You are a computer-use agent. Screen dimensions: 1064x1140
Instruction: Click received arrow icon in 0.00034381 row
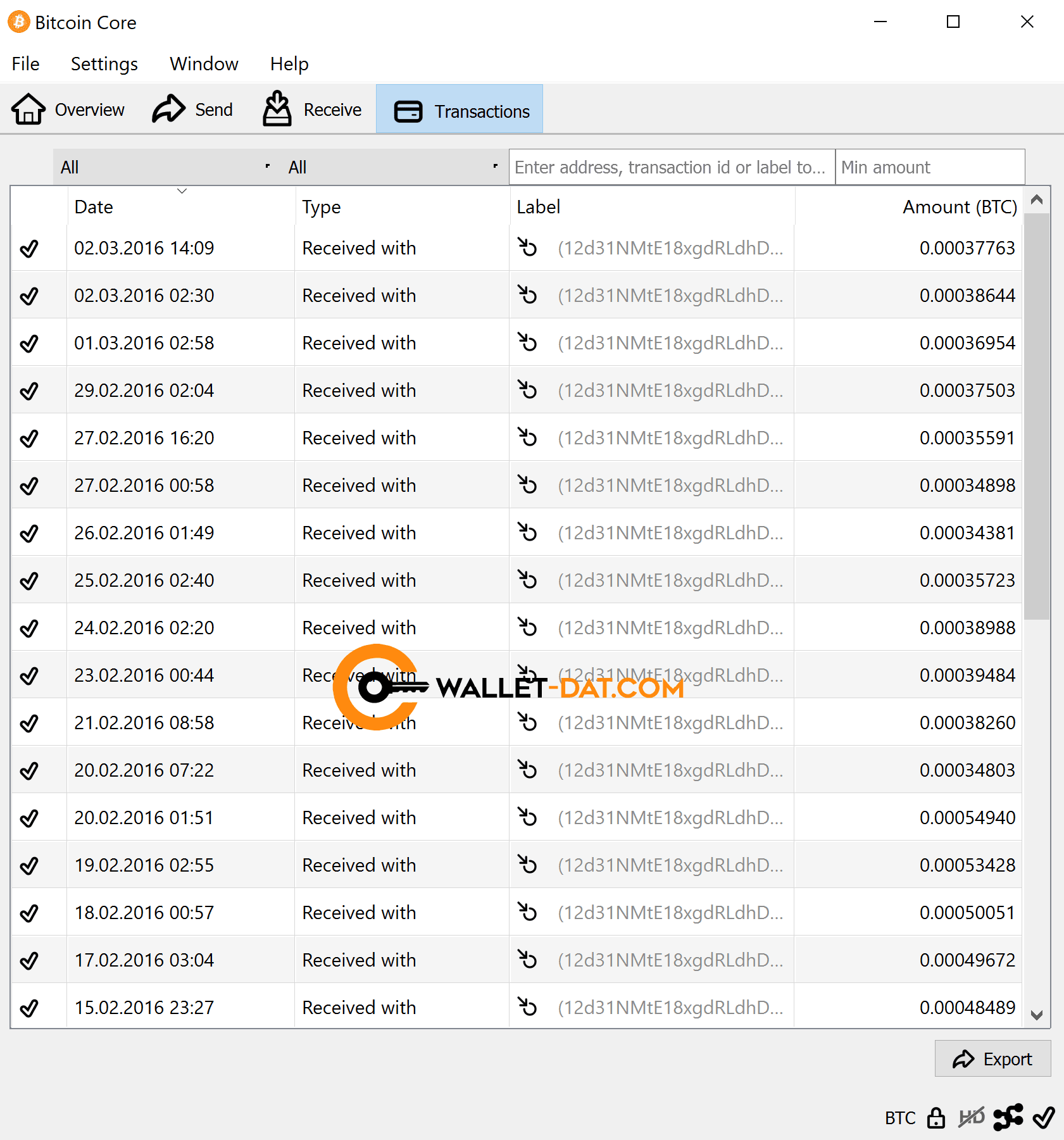tap(527, 532)
